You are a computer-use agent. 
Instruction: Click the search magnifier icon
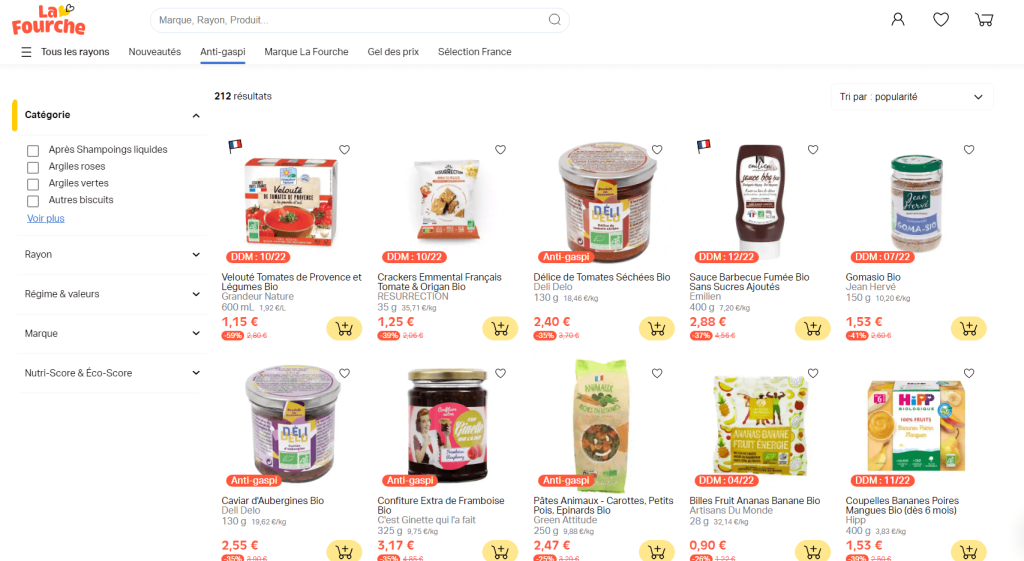click(x=554, y=20)
